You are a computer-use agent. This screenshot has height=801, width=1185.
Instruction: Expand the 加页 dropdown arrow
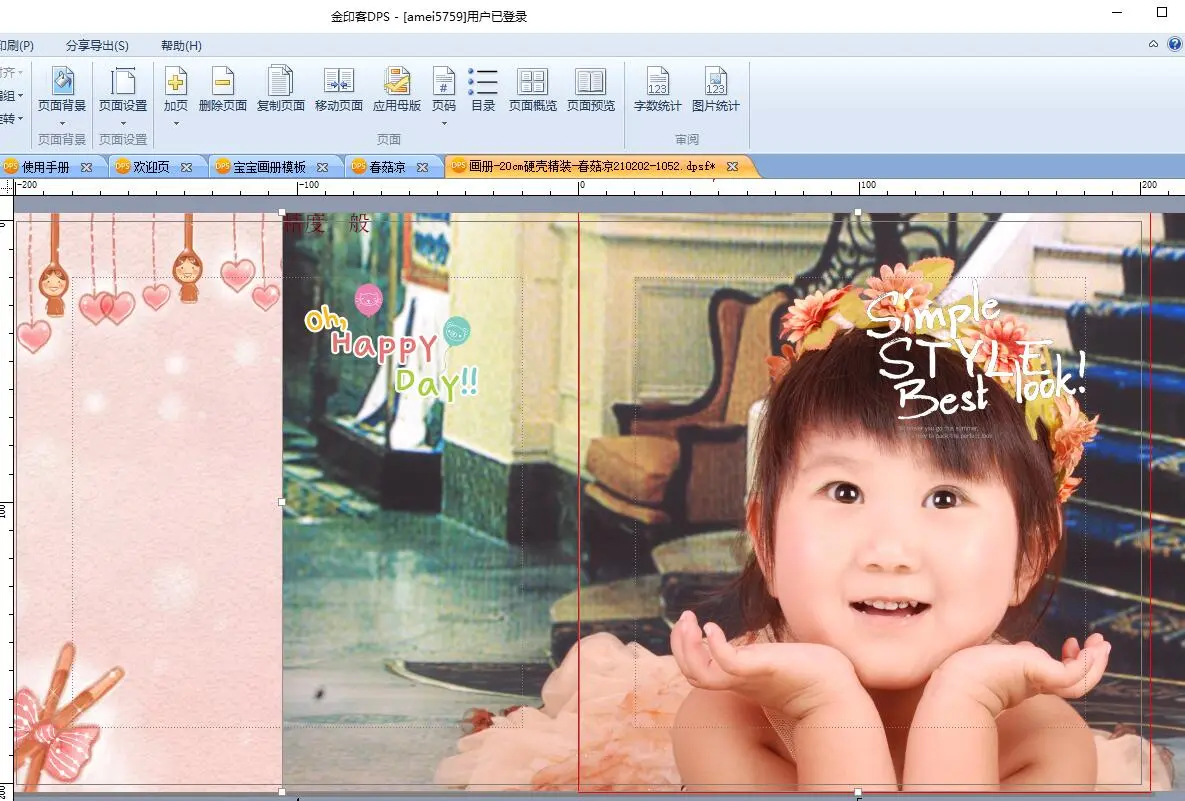176,123
